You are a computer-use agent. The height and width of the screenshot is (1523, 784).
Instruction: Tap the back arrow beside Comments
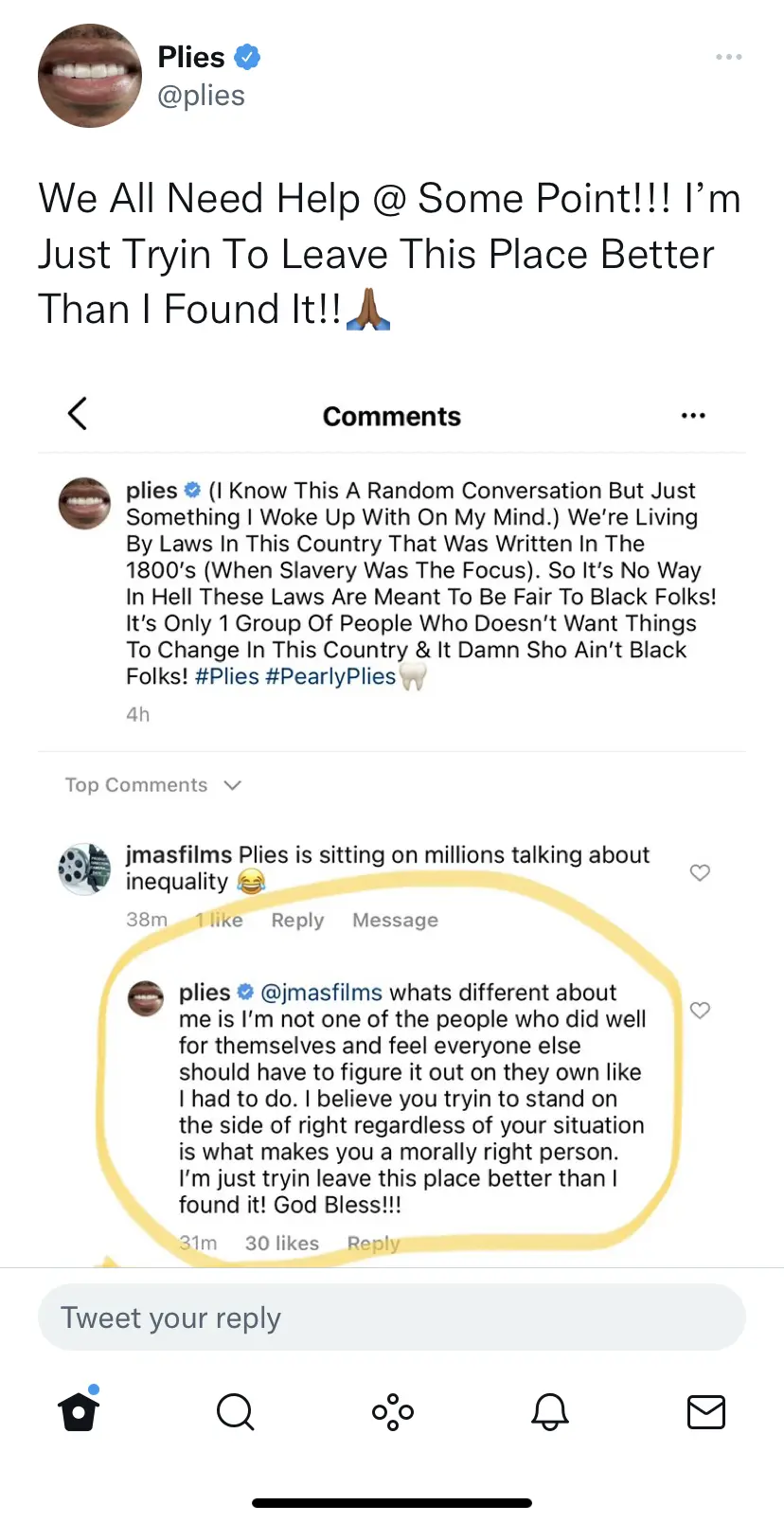coord(78,414)
